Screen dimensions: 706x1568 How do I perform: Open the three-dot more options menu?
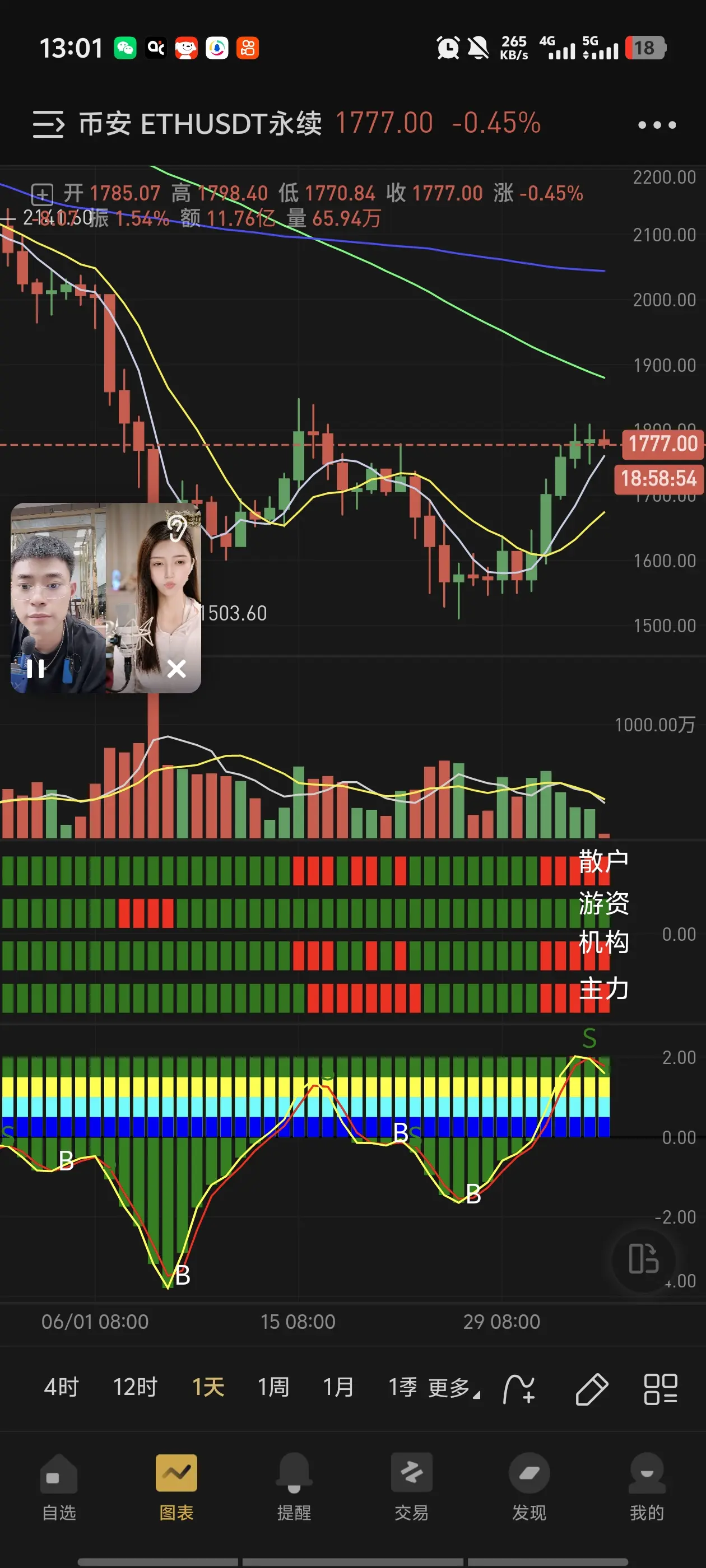pyautogui.click(x=657, y=125)
